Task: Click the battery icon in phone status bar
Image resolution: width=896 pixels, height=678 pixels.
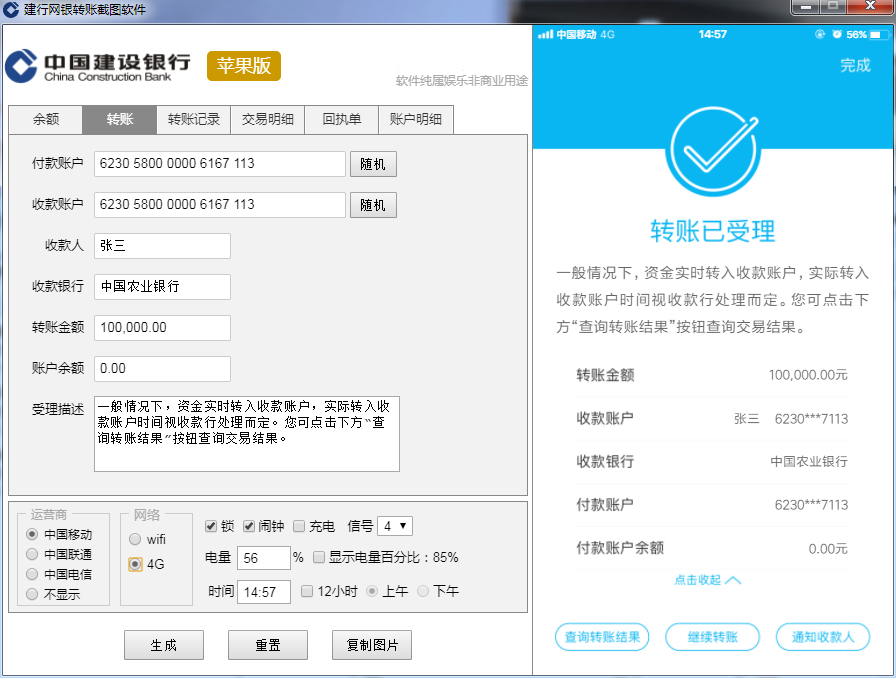Action: click(878, 35)
